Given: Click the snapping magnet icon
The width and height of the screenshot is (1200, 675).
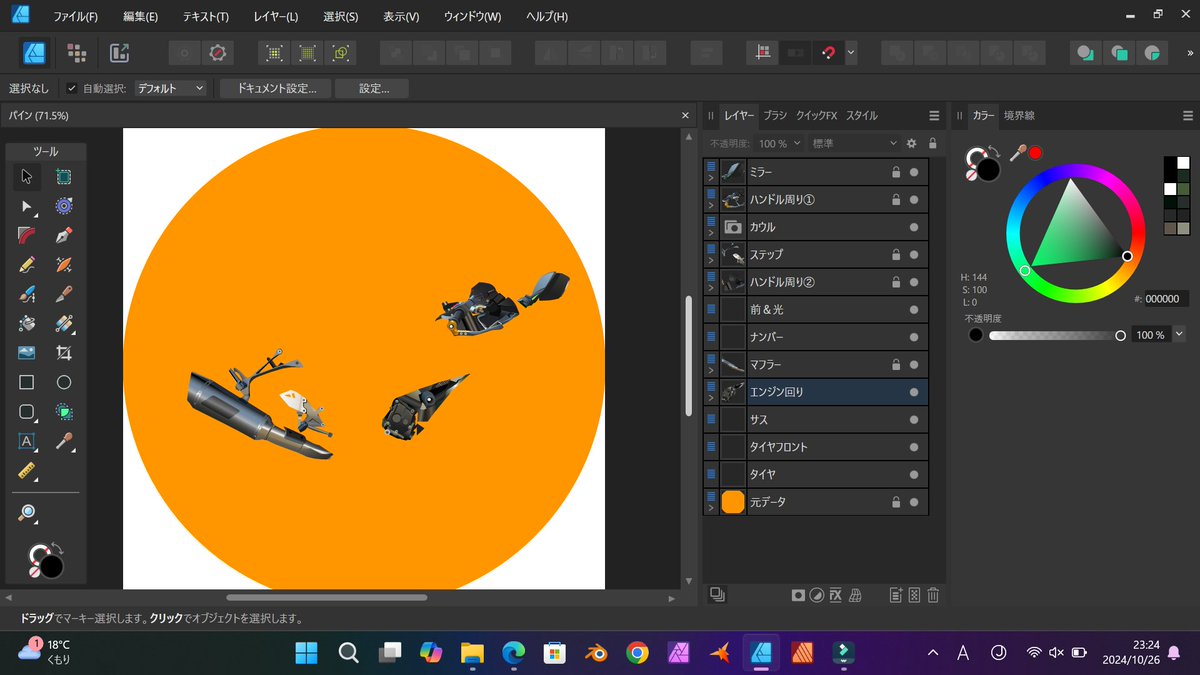Looking at the screenshot, I should coord(828,53).
